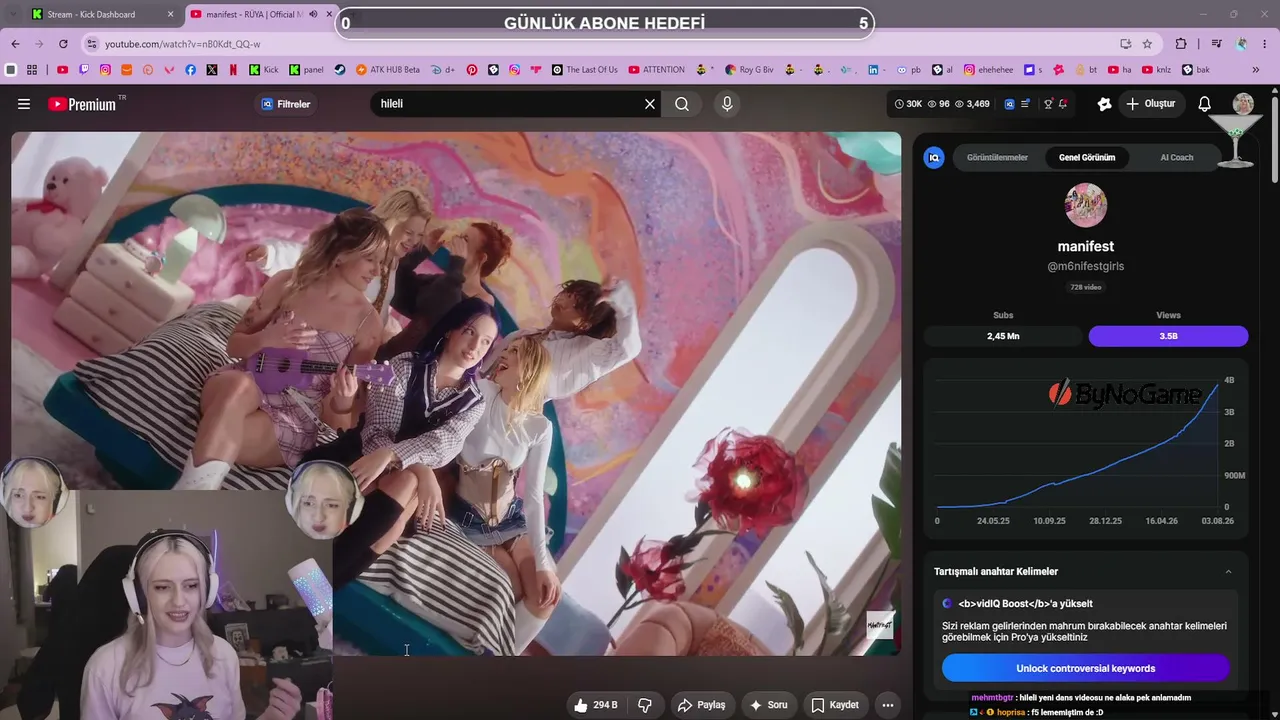
Task: Select the 3.5B Views stat pill
Action: (x=1168, y=336)
